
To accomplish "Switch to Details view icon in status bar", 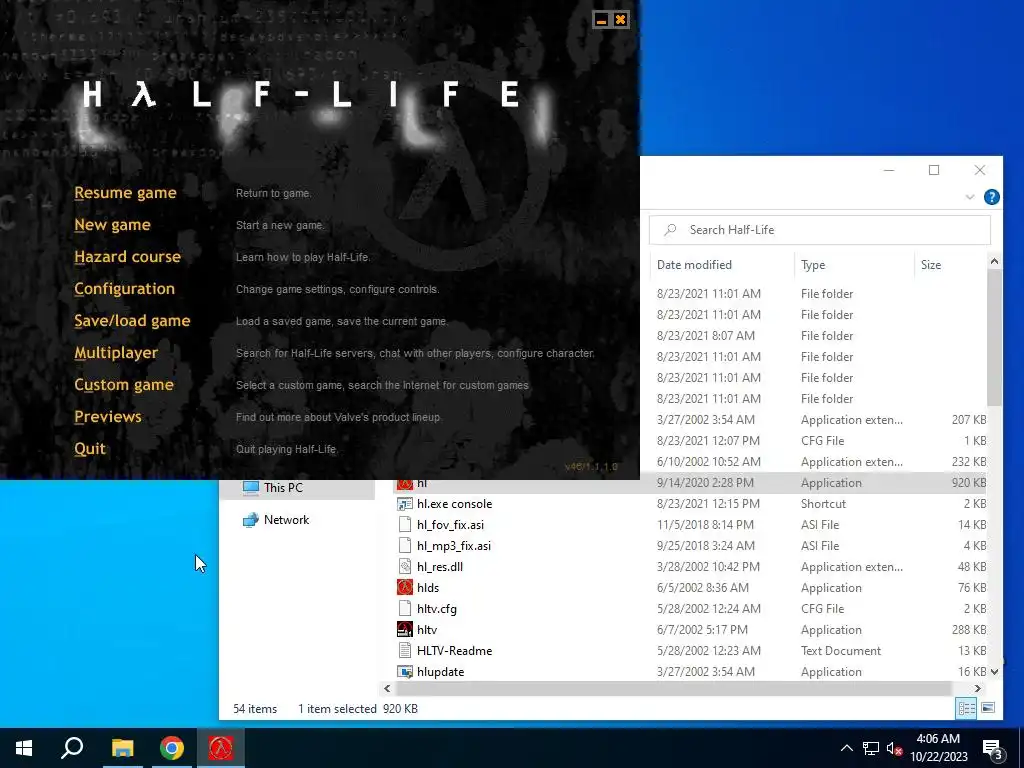I will point(966,708).
